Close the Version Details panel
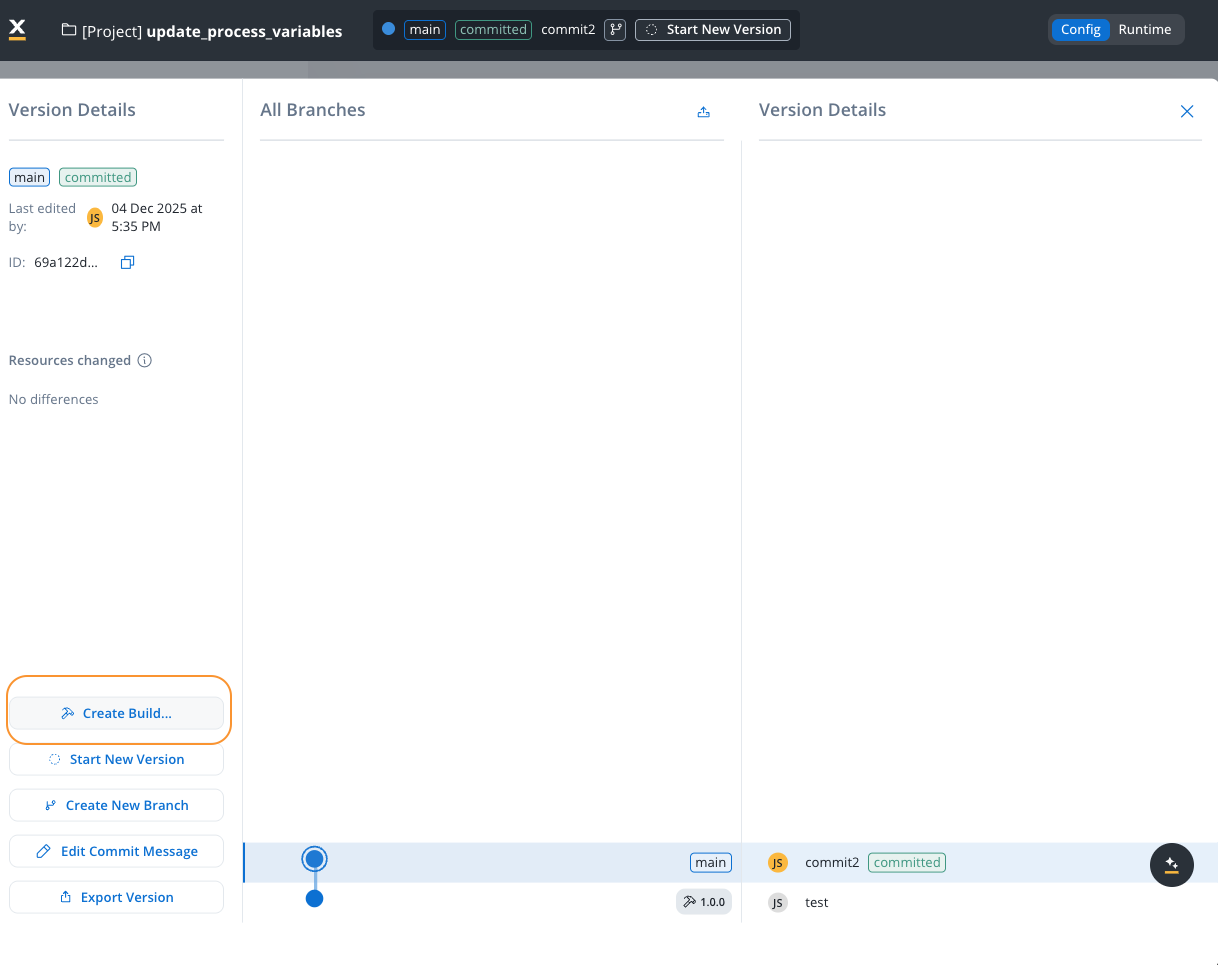 1187,111
